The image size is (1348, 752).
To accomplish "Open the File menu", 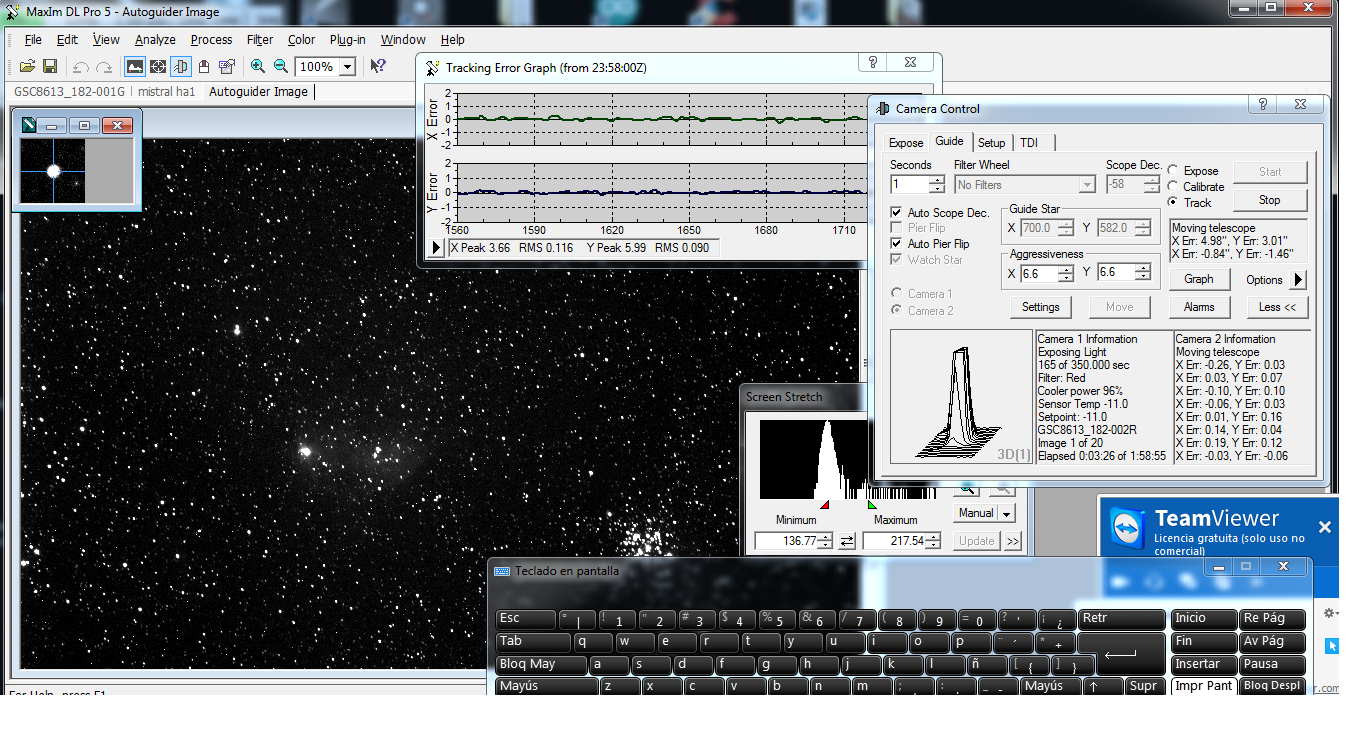I will [33, 40].
